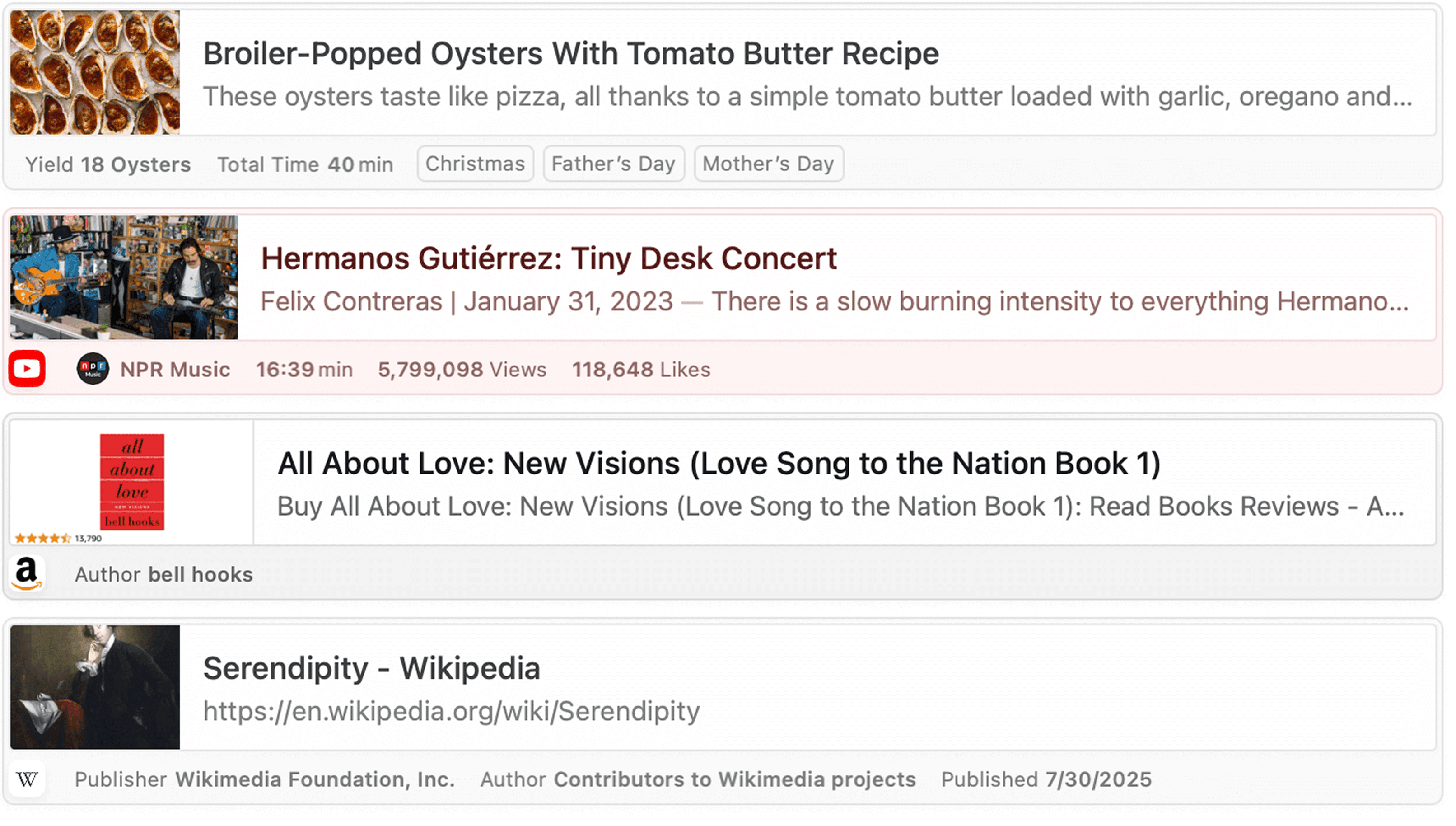Click the bell hooks author name

[200, 575]
